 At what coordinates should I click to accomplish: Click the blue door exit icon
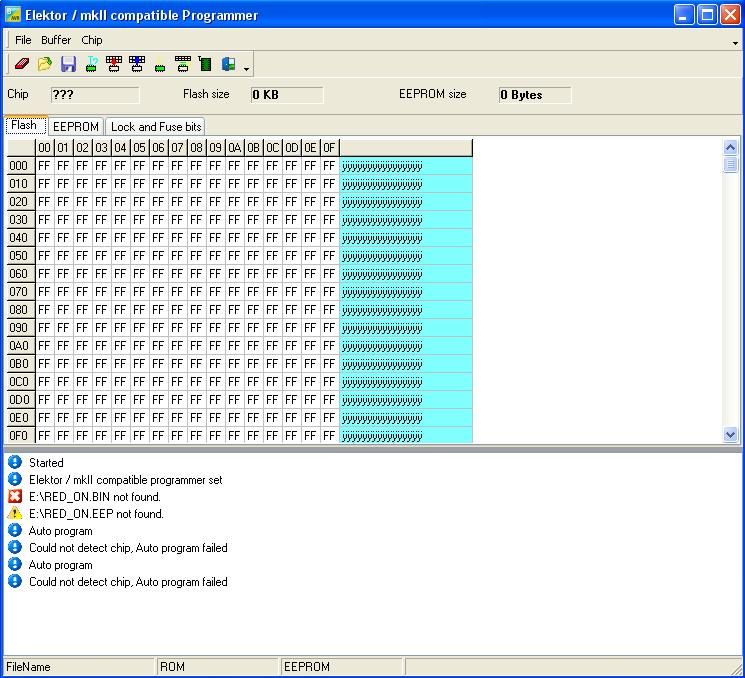[228, 65]
